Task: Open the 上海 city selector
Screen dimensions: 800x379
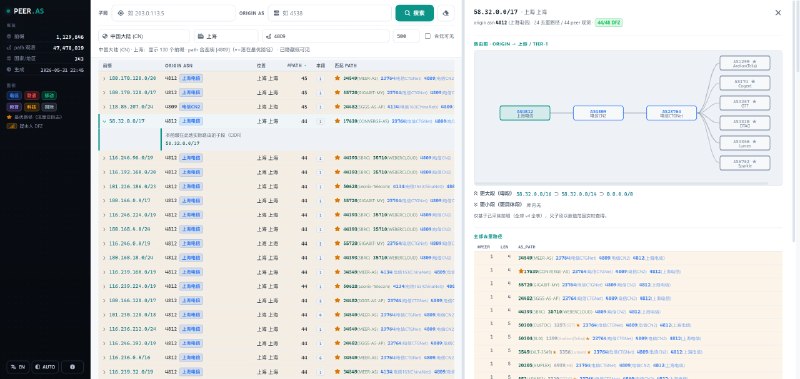Action: point(226,36)
